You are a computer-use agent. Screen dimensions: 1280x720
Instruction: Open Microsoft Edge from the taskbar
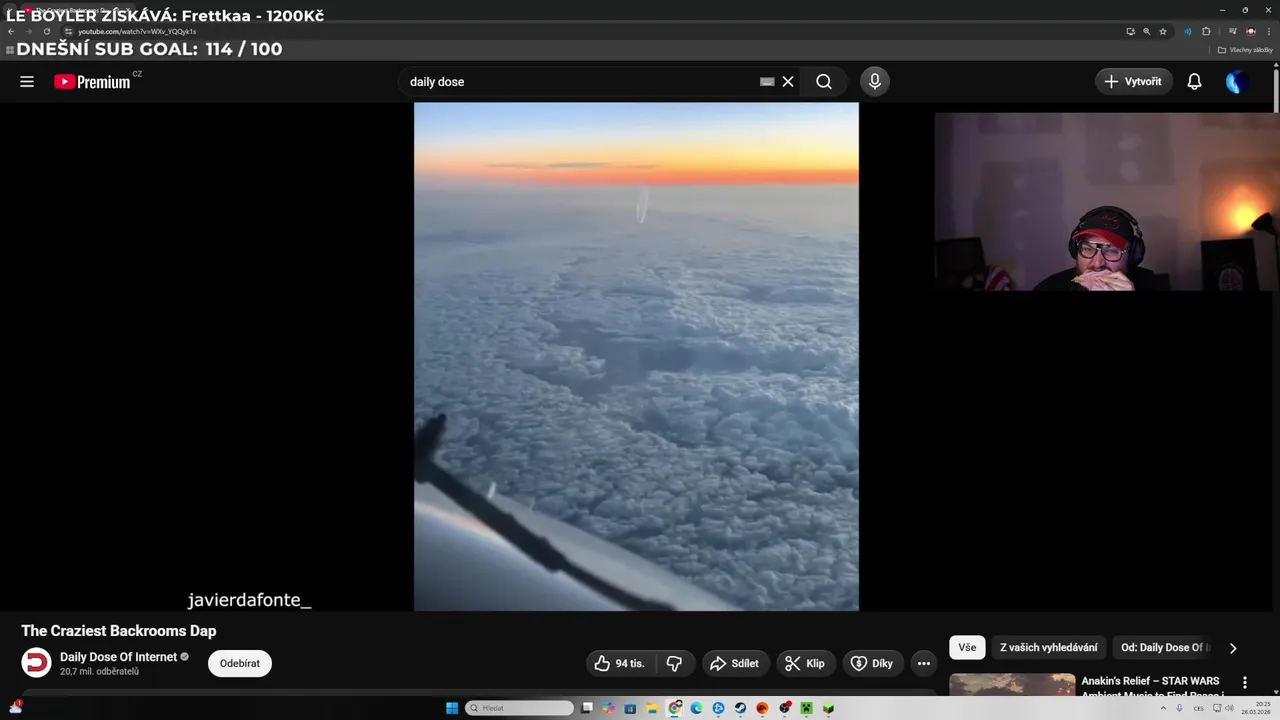tap(697, 708)
